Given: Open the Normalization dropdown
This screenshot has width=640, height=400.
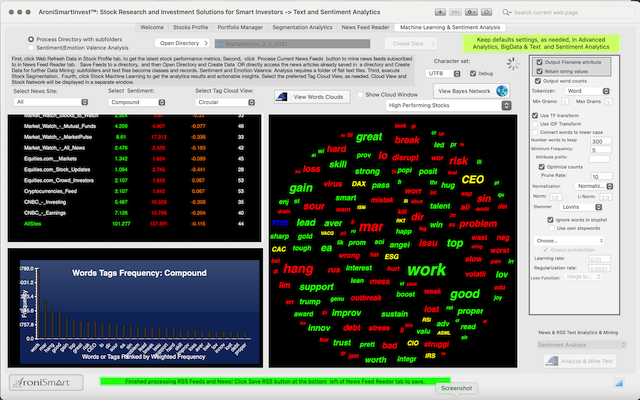Looking at the screenshot, I should [x=594, y=186].
